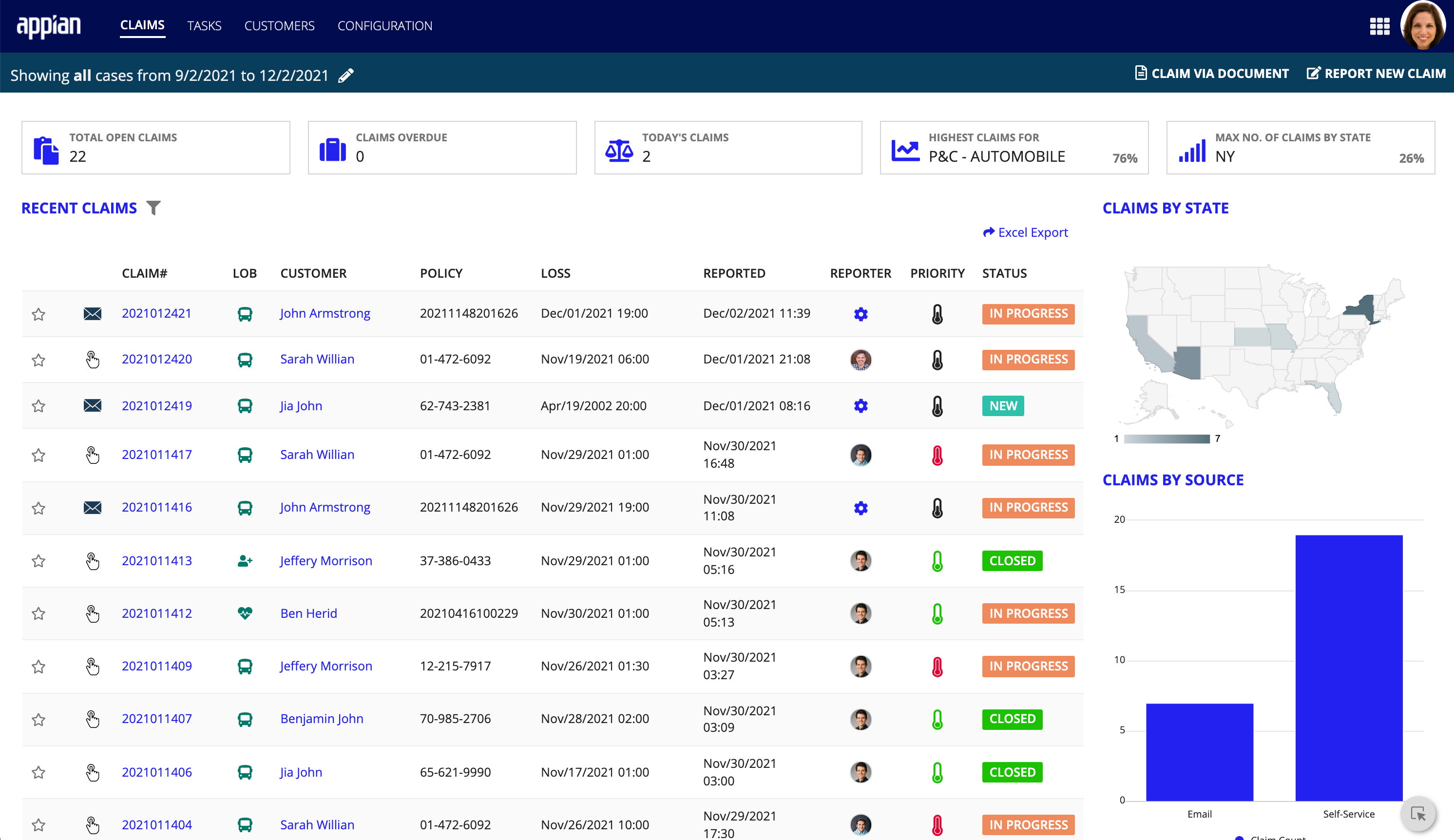
Task: Click claim number 2021011412 link
Action: tap(157, 613)
